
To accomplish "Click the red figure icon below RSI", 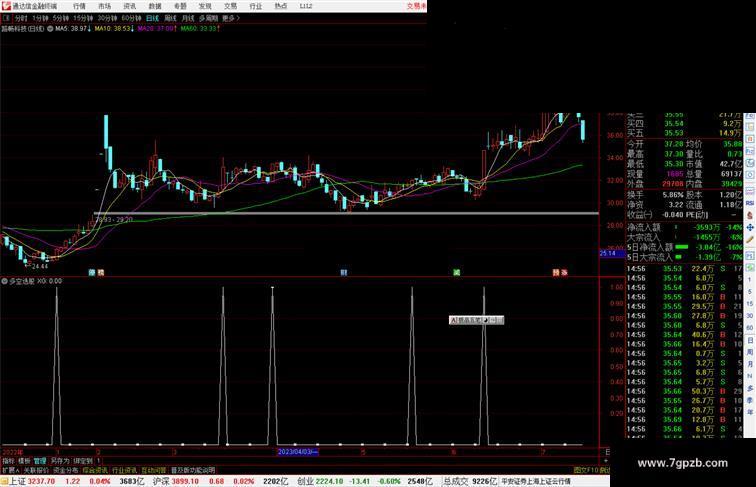I will (x=750, y=215).
